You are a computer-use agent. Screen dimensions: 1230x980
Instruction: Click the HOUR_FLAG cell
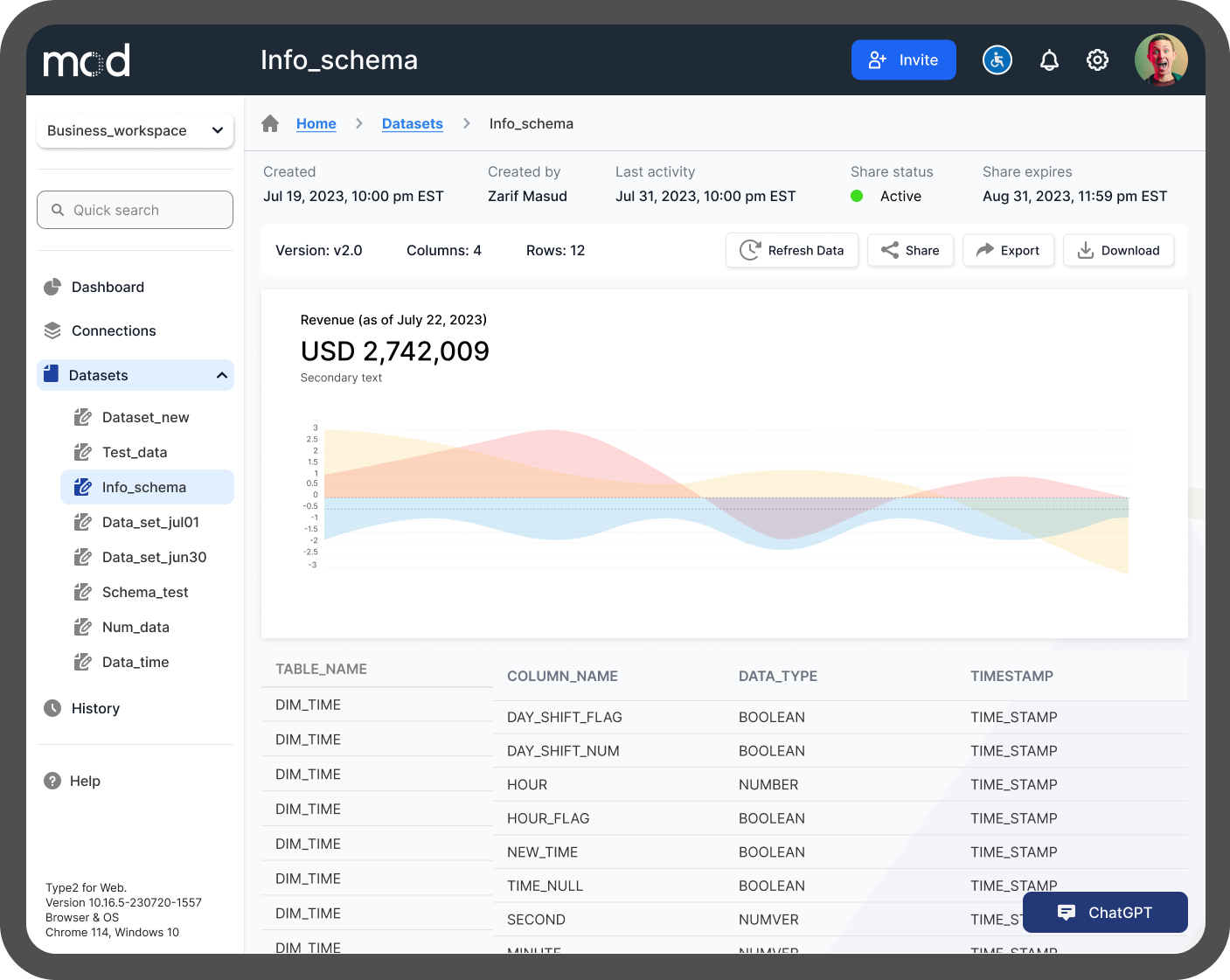548,818
